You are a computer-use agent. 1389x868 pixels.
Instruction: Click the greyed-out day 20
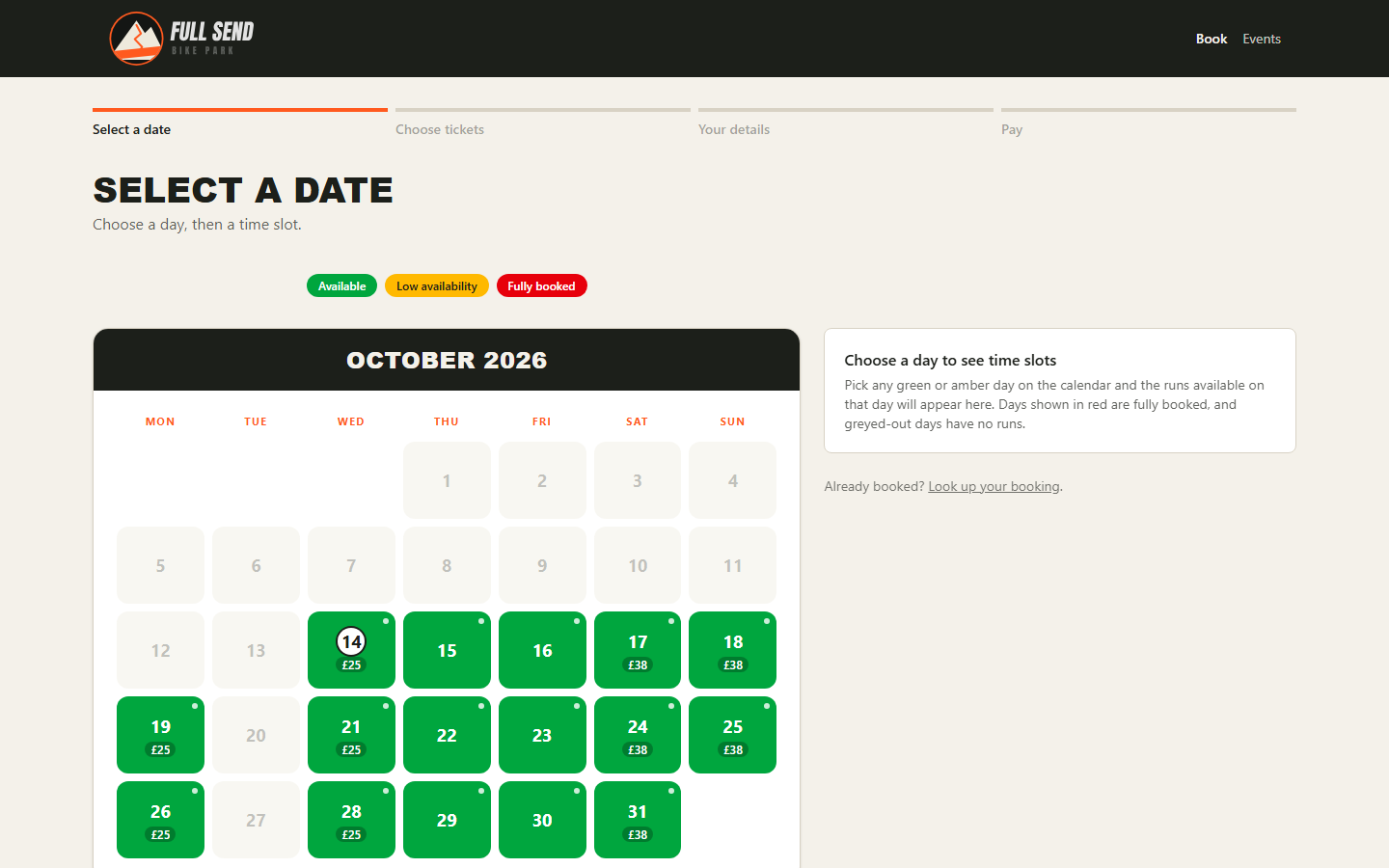click(x=256, y=735)
